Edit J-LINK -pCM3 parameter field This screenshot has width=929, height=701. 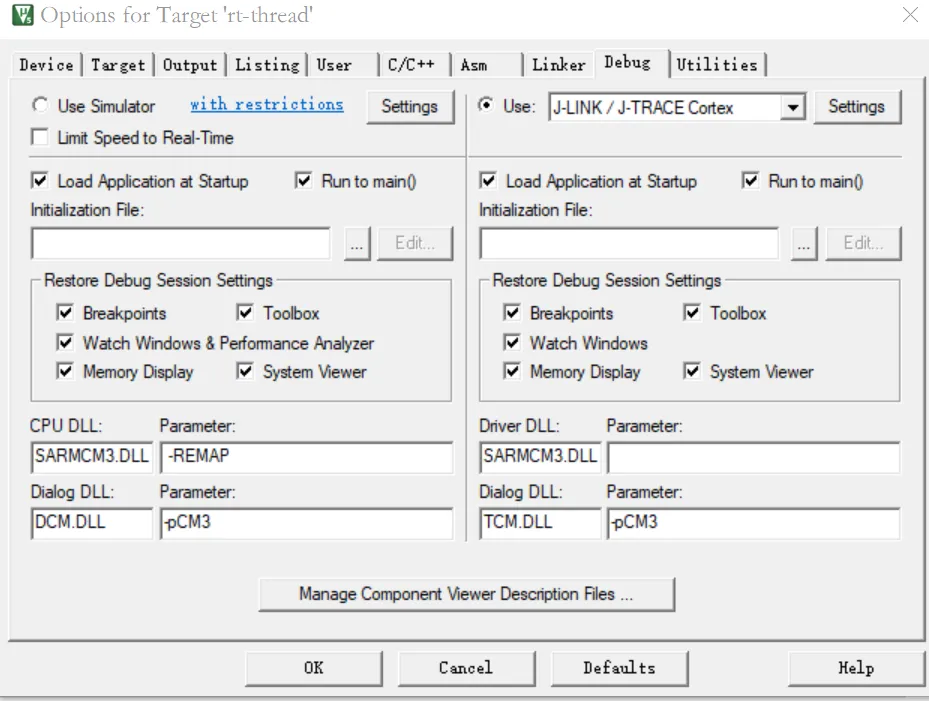pyautogui.click(x=754, y=523)
